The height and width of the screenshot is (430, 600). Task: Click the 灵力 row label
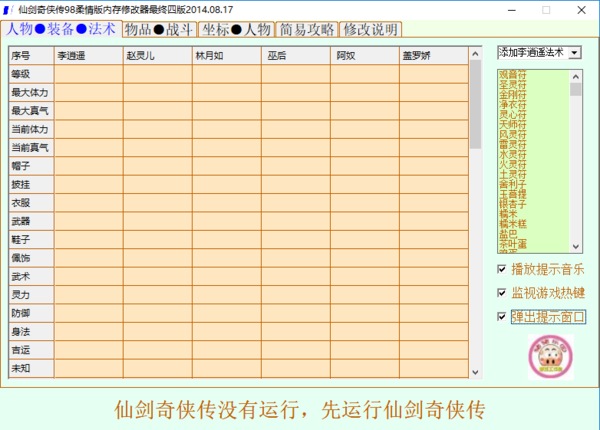[x=31, y=295]
